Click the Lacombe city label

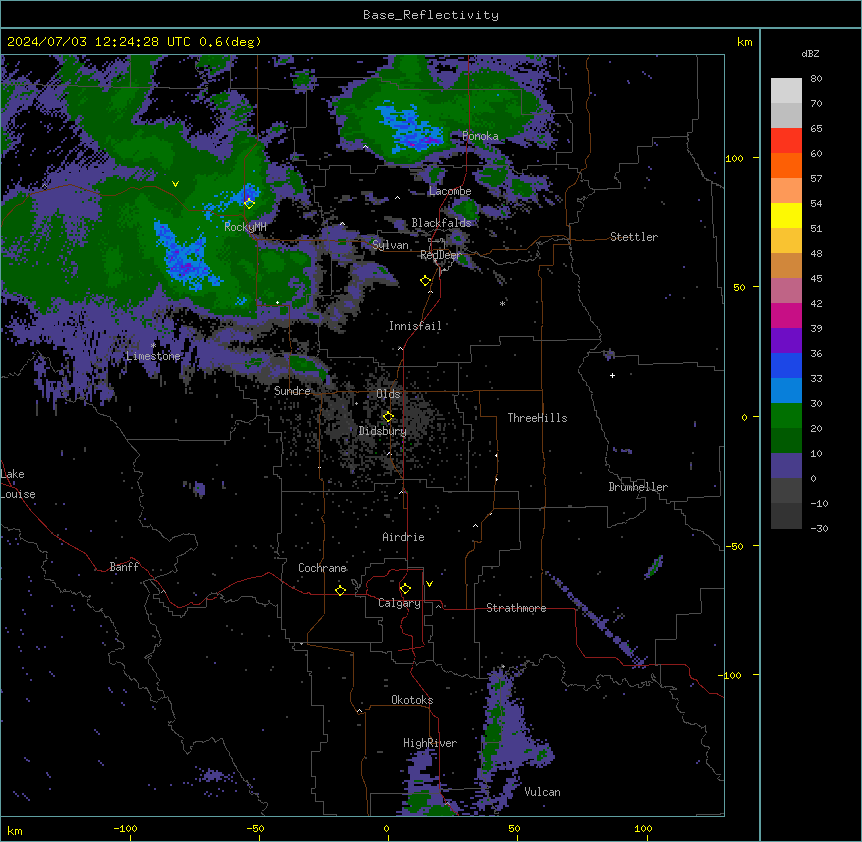pos(450,191)
